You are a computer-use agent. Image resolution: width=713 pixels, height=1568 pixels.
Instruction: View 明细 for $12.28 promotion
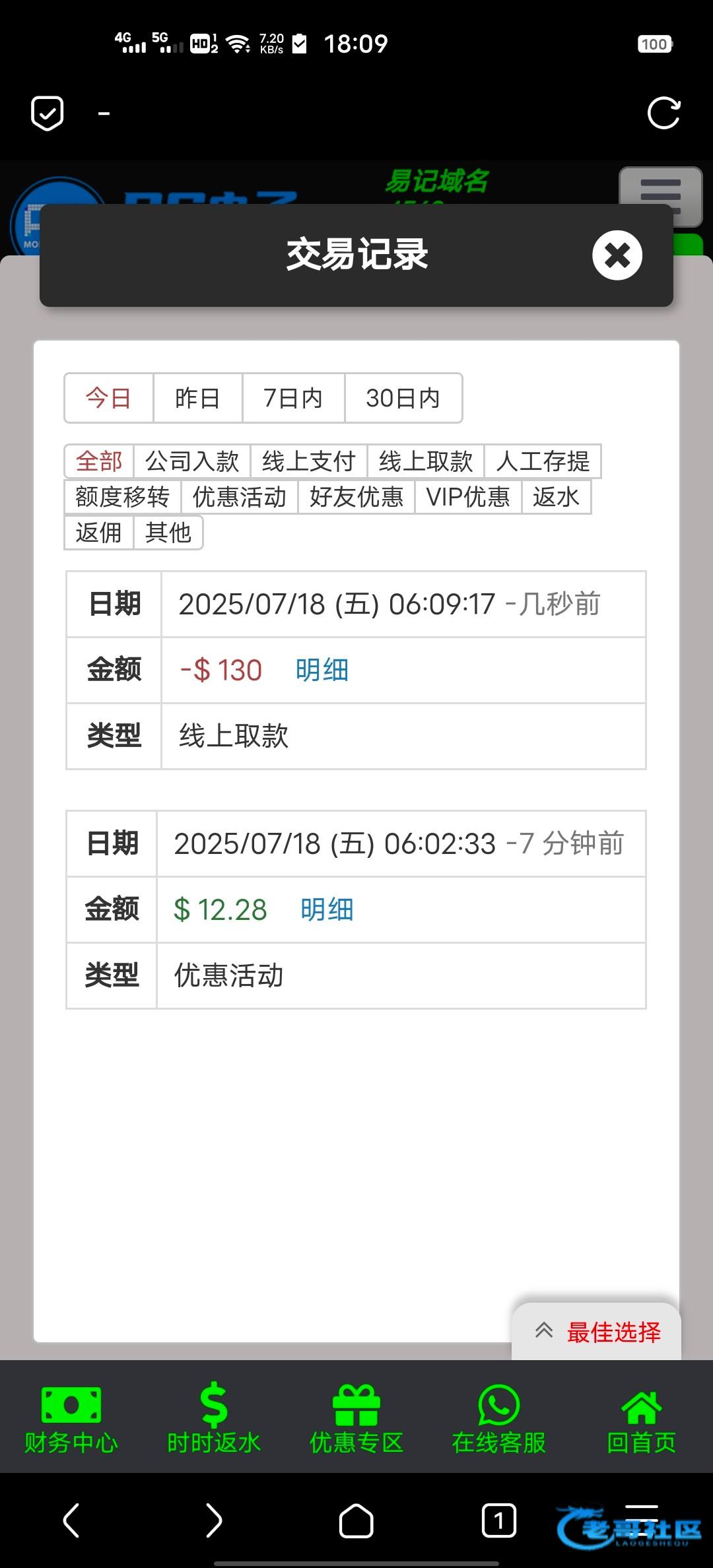[x=327, y=910]
